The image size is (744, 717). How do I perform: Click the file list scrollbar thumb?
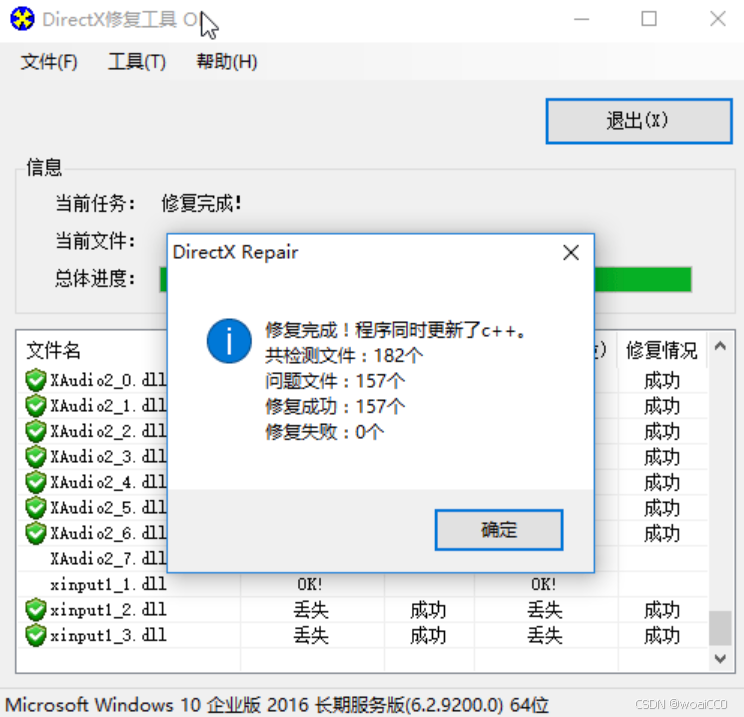click(x=720, y=627)
